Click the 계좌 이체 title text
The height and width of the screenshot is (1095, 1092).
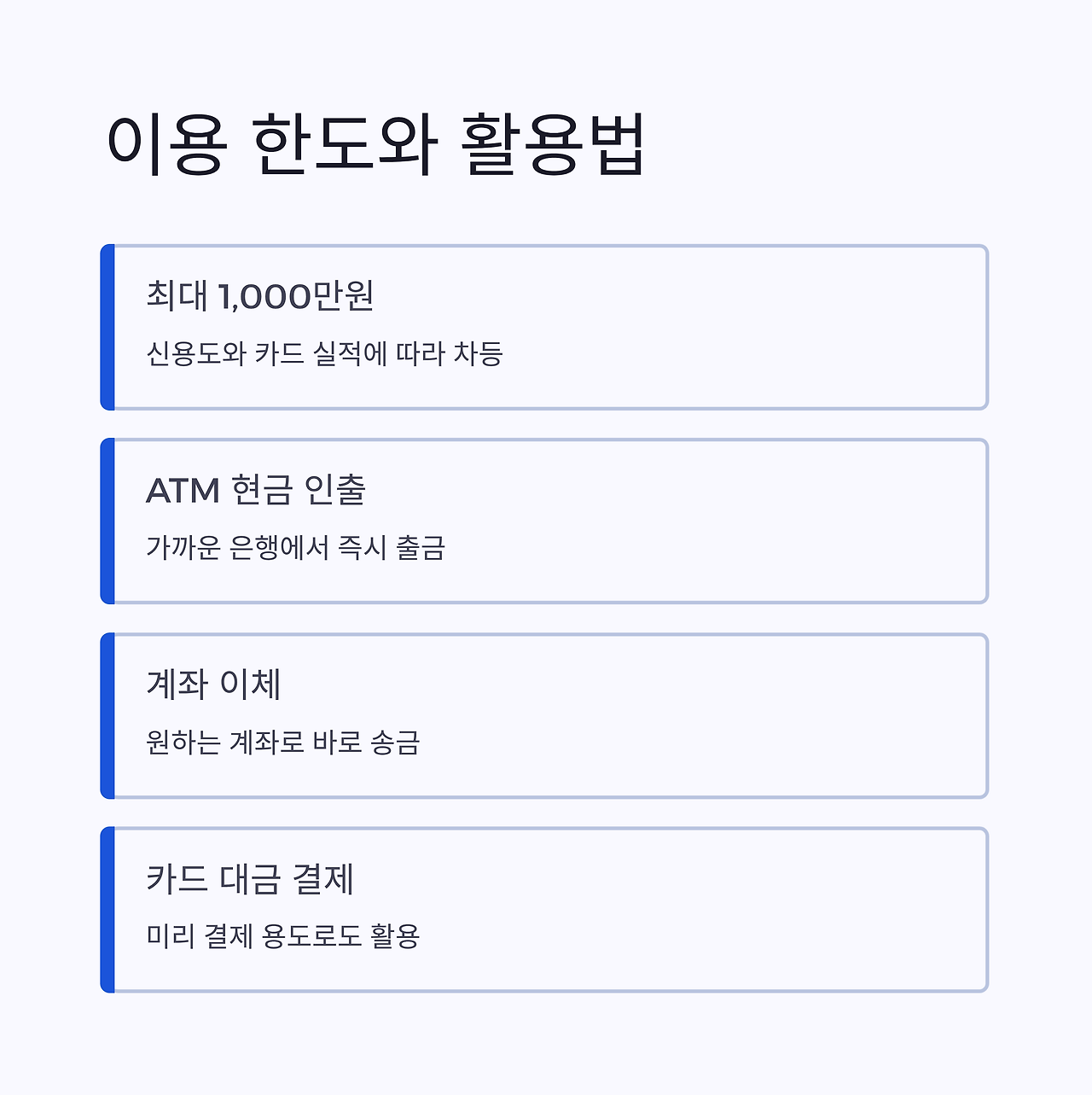tap(213, 684)
